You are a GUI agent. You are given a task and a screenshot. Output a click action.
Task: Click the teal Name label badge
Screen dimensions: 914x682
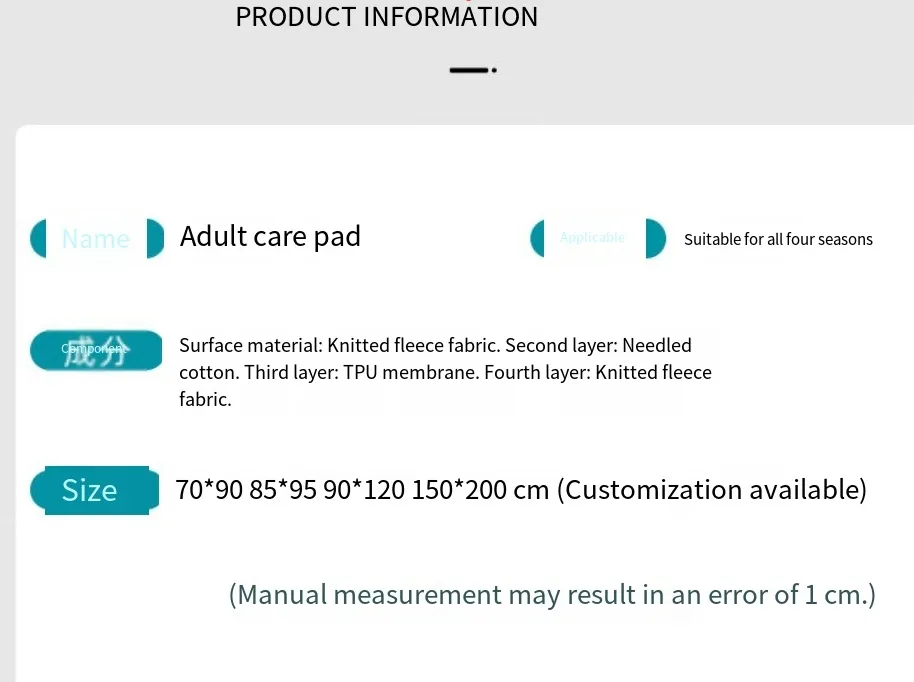tap(96, 238)
